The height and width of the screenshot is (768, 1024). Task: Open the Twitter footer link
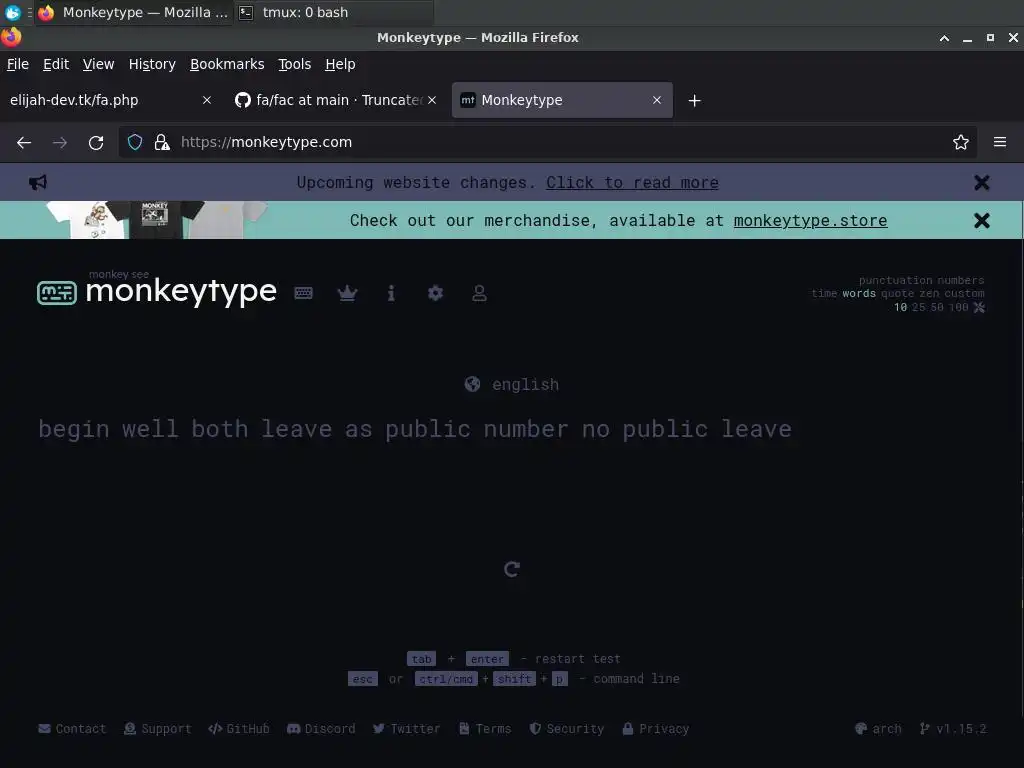tap(406, 728)
